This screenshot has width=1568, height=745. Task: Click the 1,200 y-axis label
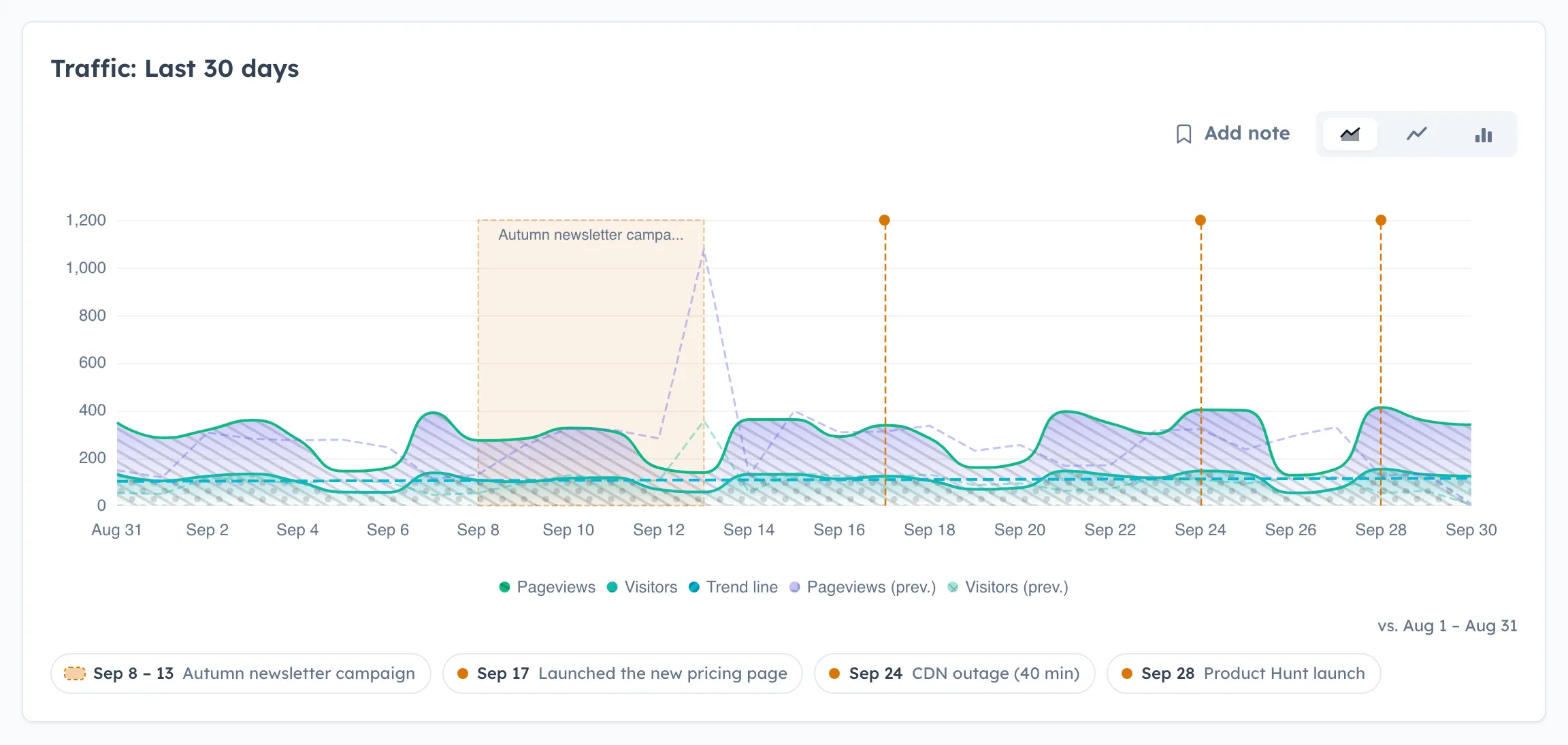point(86,220)
